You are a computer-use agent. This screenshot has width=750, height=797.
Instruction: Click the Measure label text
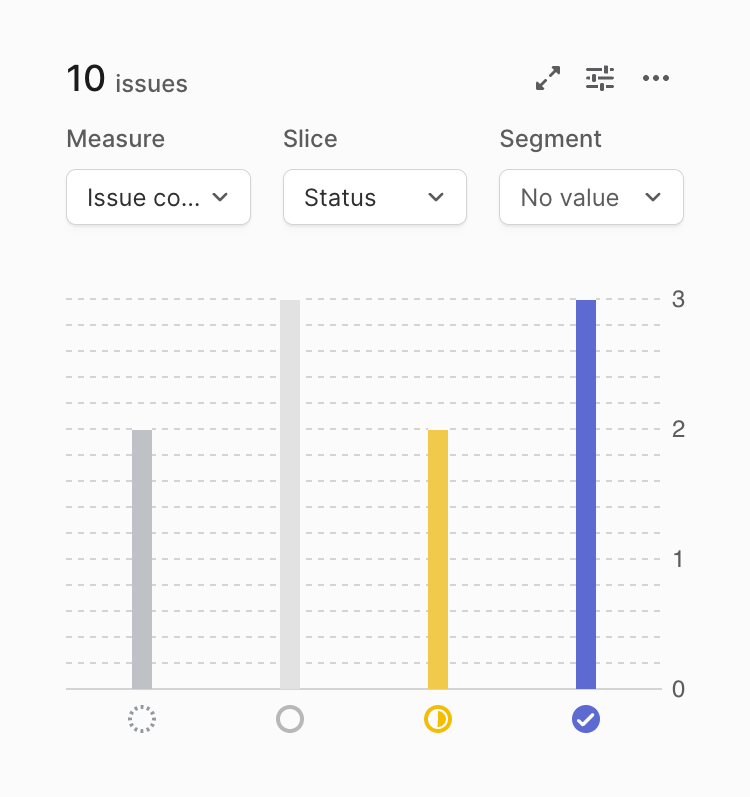(x=116, y=139)
